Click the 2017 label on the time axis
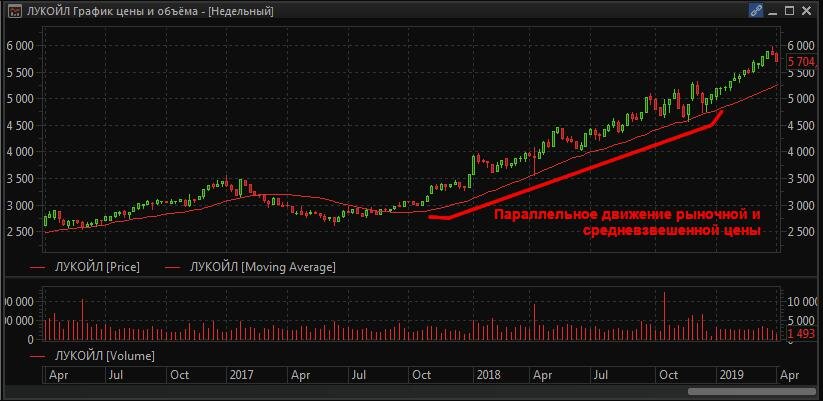 pyautogui.click(x=241, y=375)
